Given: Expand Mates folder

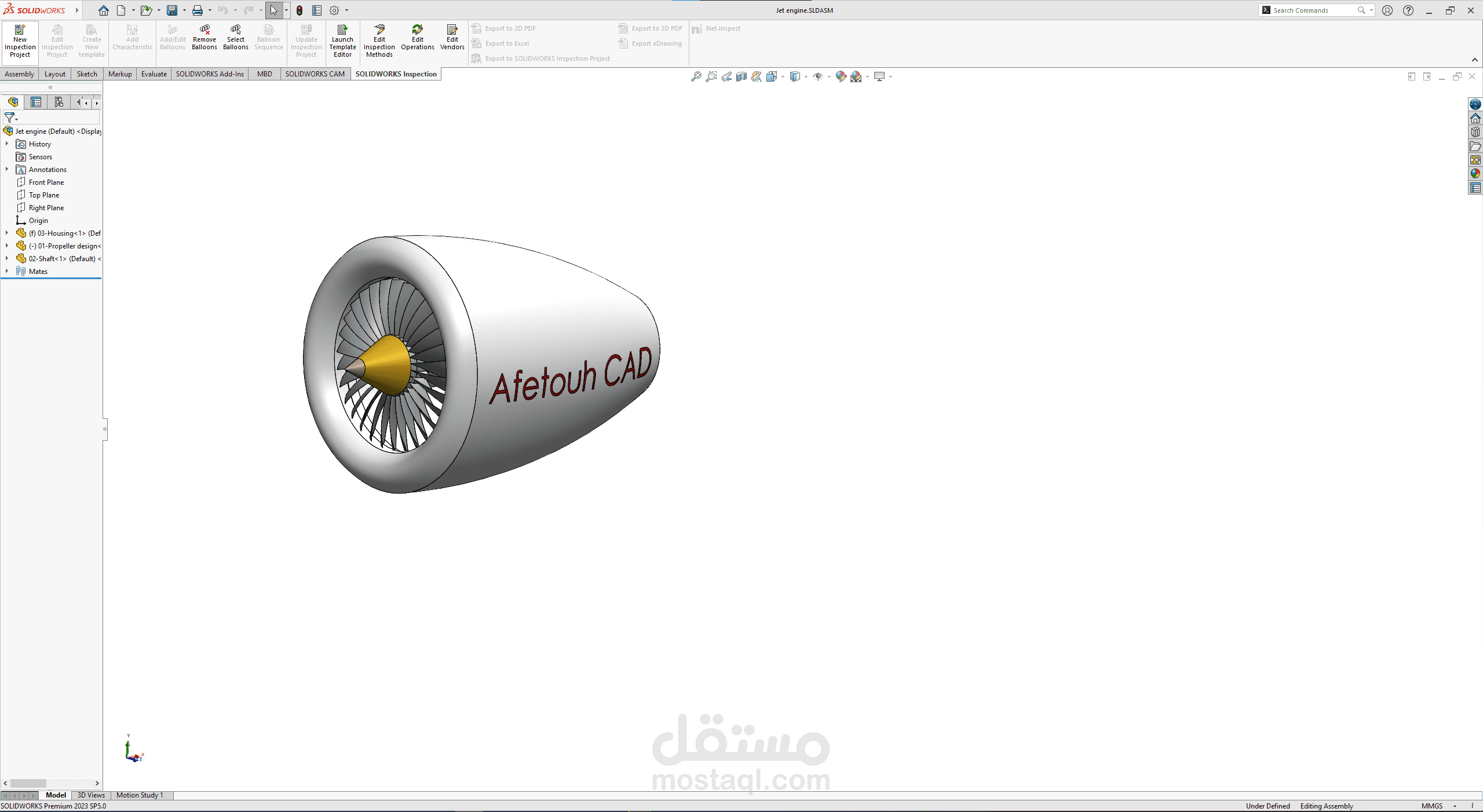Looking at the screenshot, I should point(7,271).
